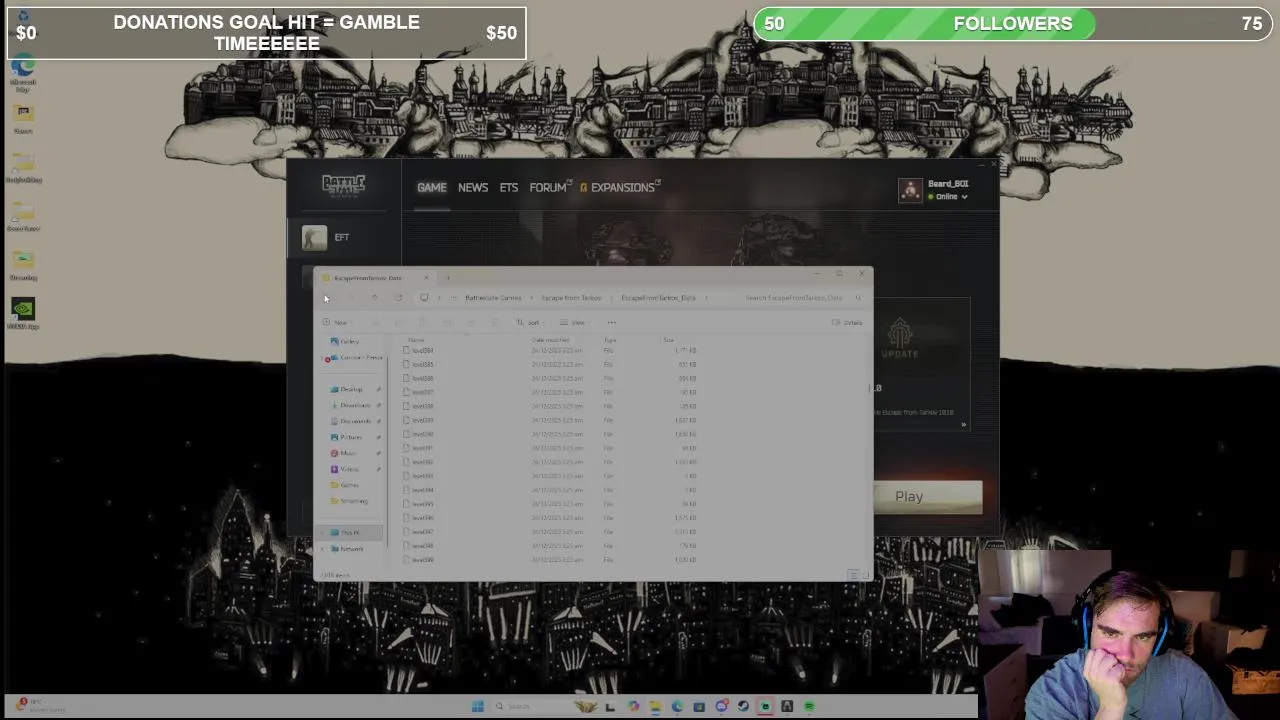Screen dimensions: 1280x720
Task: Open the Sort dropdown in File Explorer
Action: coord(531,322)
